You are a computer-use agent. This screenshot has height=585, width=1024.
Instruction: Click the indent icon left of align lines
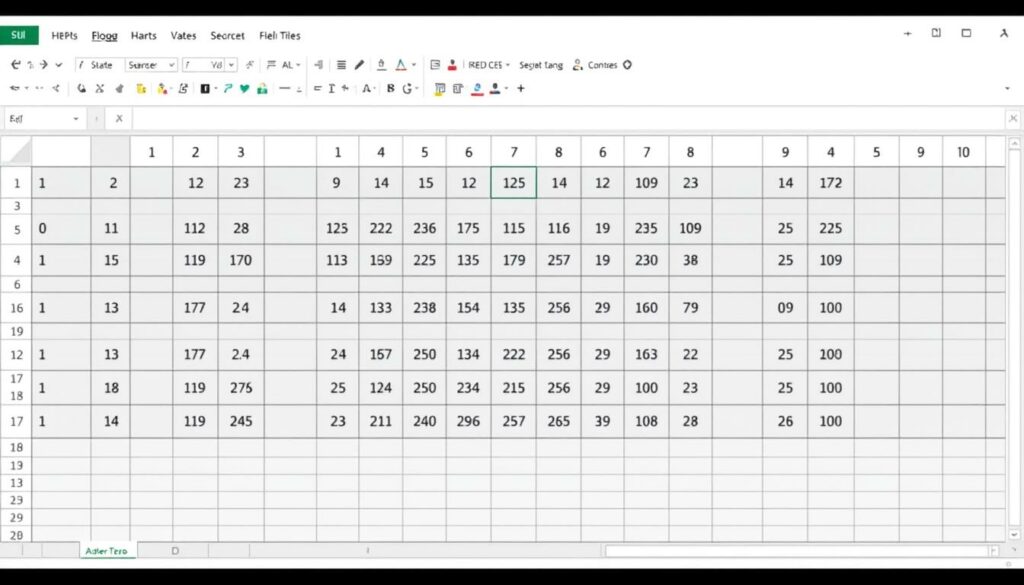[318, 65]
